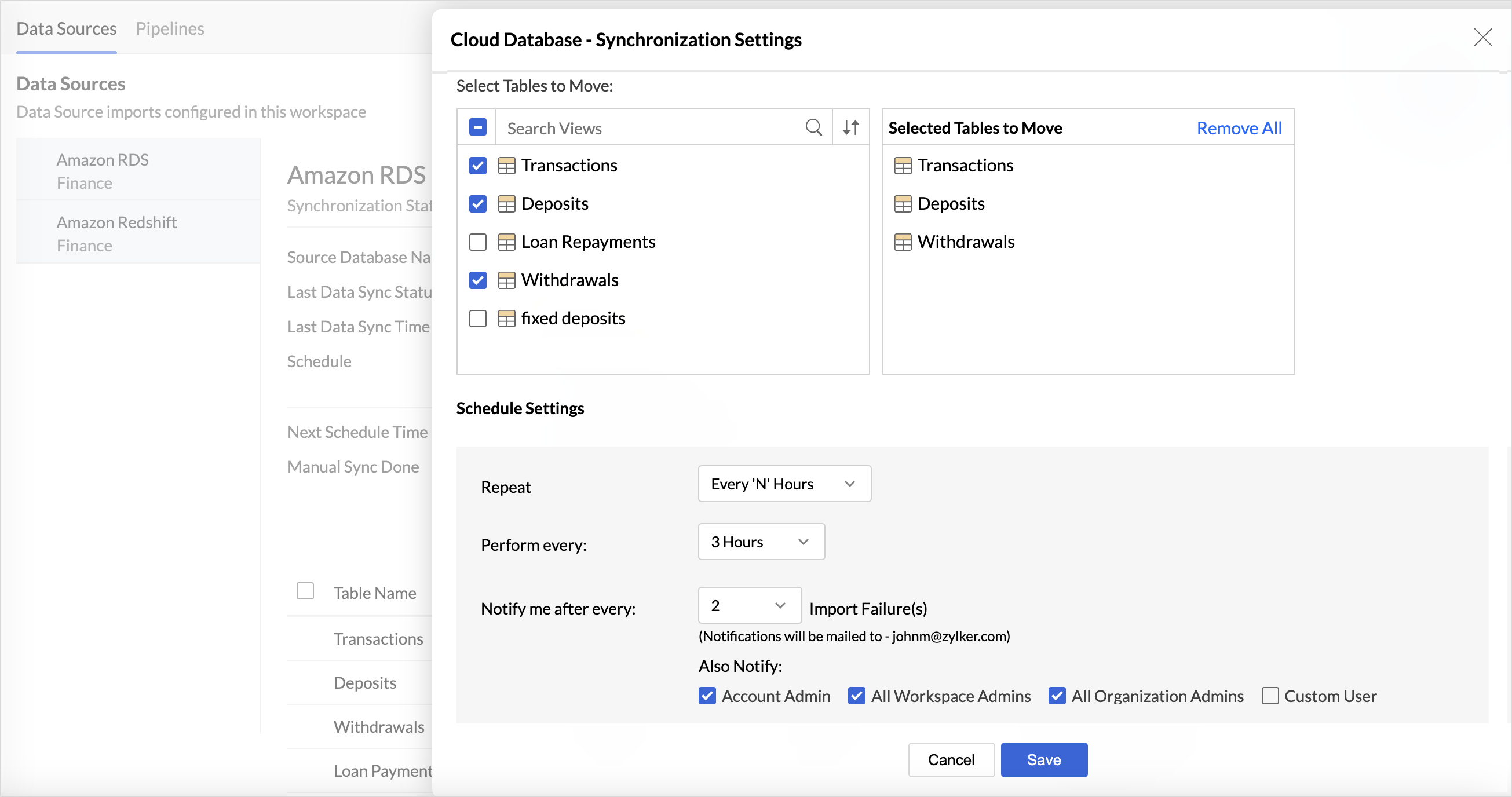This screenshot has height=797, width=1512.
Task: Enable the Custom User notify checkbox
Action: (1270, 696)
